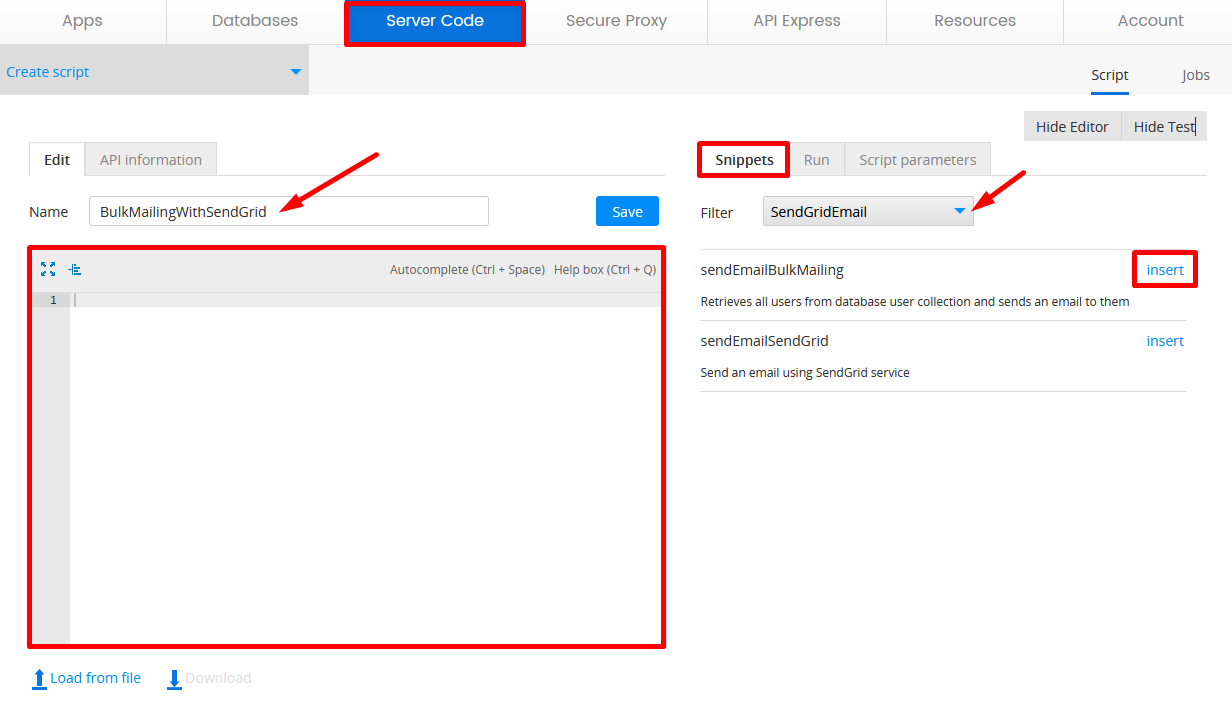The width and height of the screenshot is (1232, 701).
Task: Click the sendEmailBulkMailing snippet name
Action: coord(772,270)
